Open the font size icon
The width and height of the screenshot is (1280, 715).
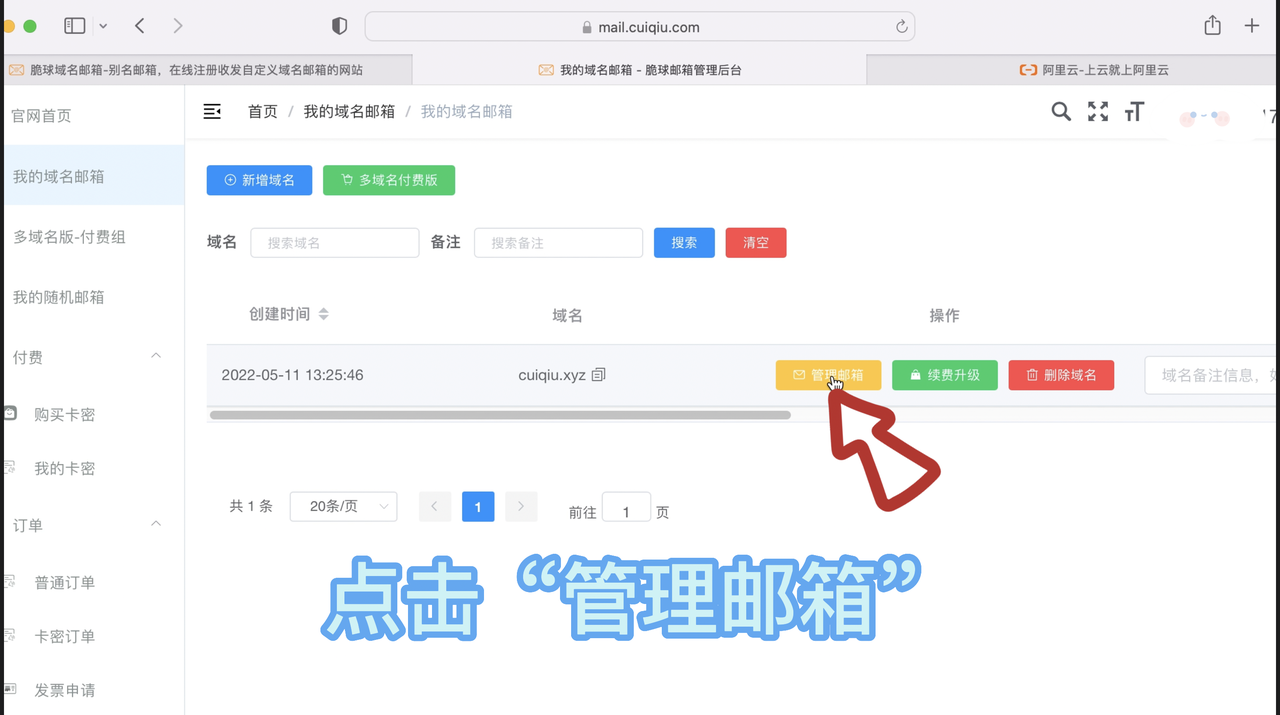[1134, 112]
